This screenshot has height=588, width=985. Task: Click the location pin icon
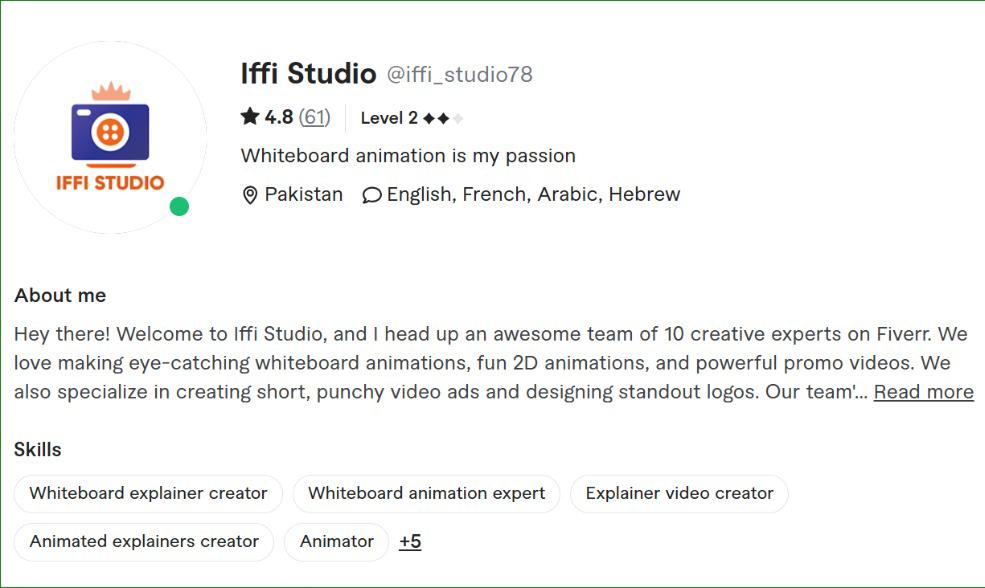(x=250, y=195)
